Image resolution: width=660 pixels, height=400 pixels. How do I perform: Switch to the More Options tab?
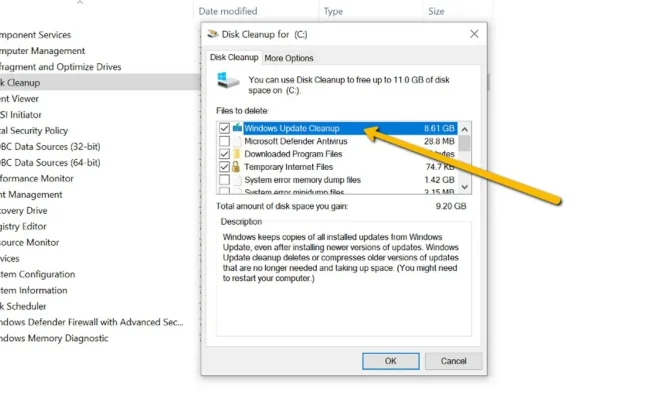(x=289, y=58)
